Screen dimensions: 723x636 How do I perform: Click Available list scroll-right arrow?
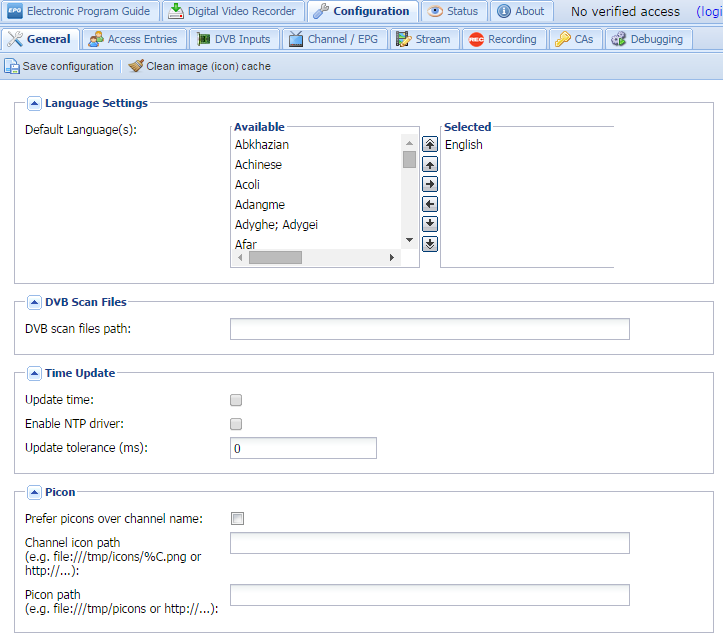pyautogui.click(x=392, y=257)
